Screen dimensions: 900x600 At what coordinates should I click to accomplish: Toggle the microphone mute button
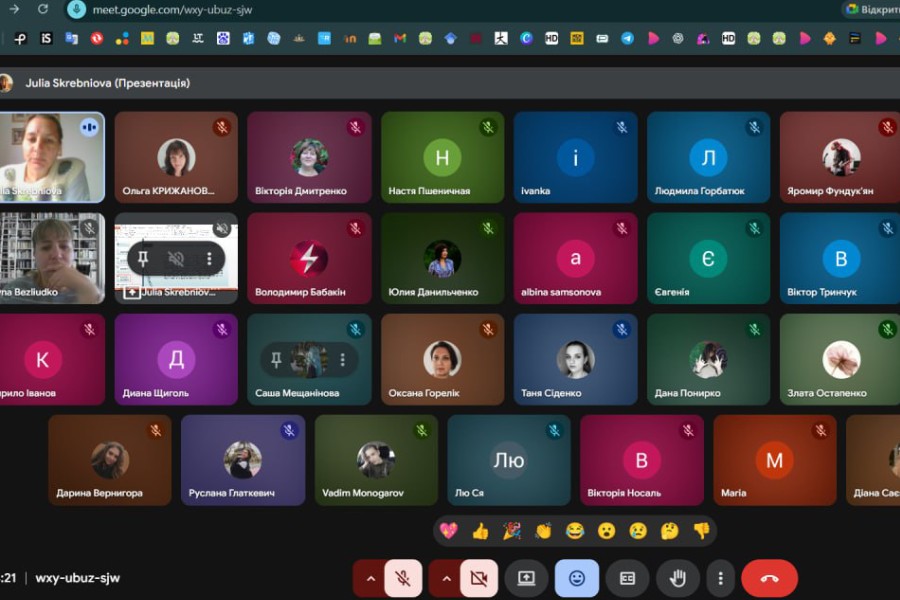pos(403,578)
